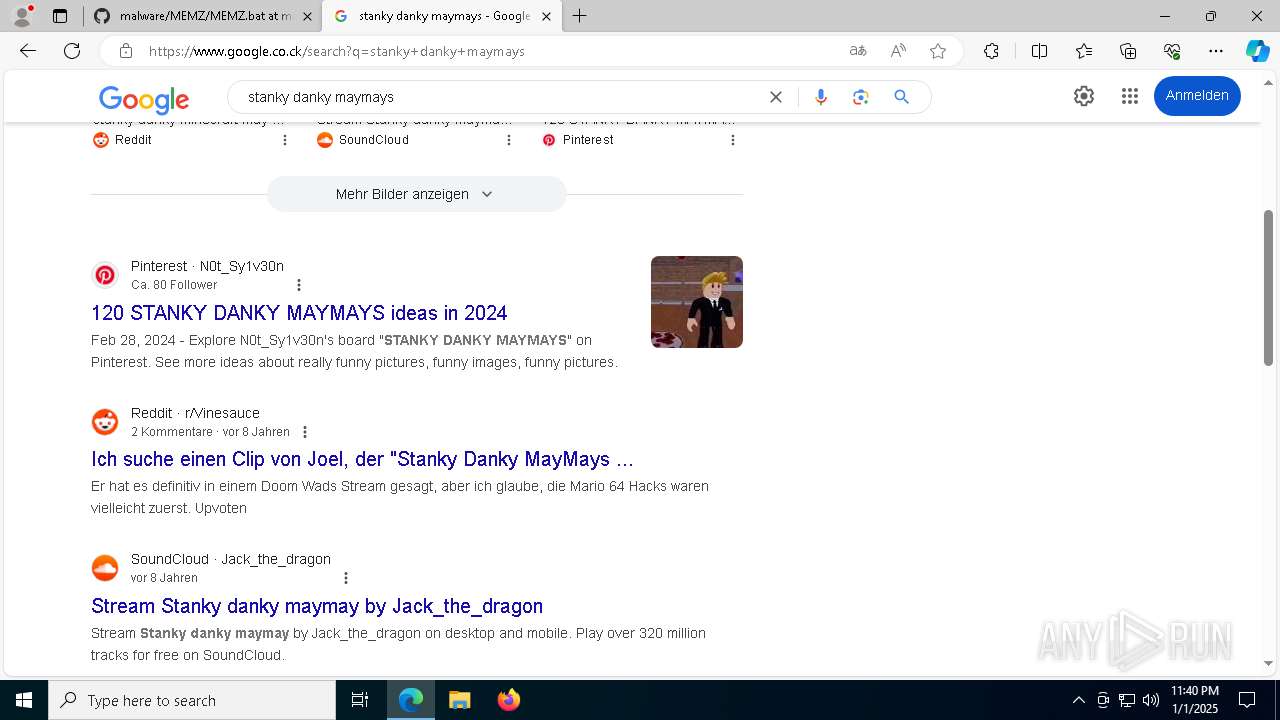Open the Extensions puzzle icon
The image size is (1280, 720).
point(991,51)
